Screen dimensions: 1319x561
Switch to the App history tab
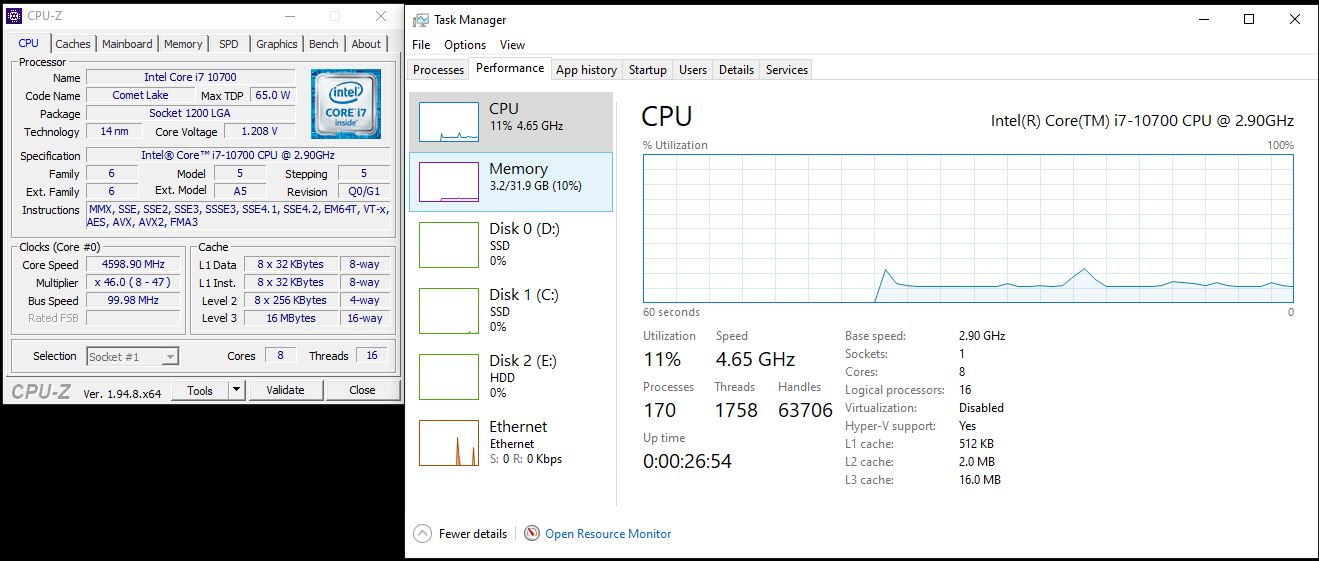(x=586, y=70)
